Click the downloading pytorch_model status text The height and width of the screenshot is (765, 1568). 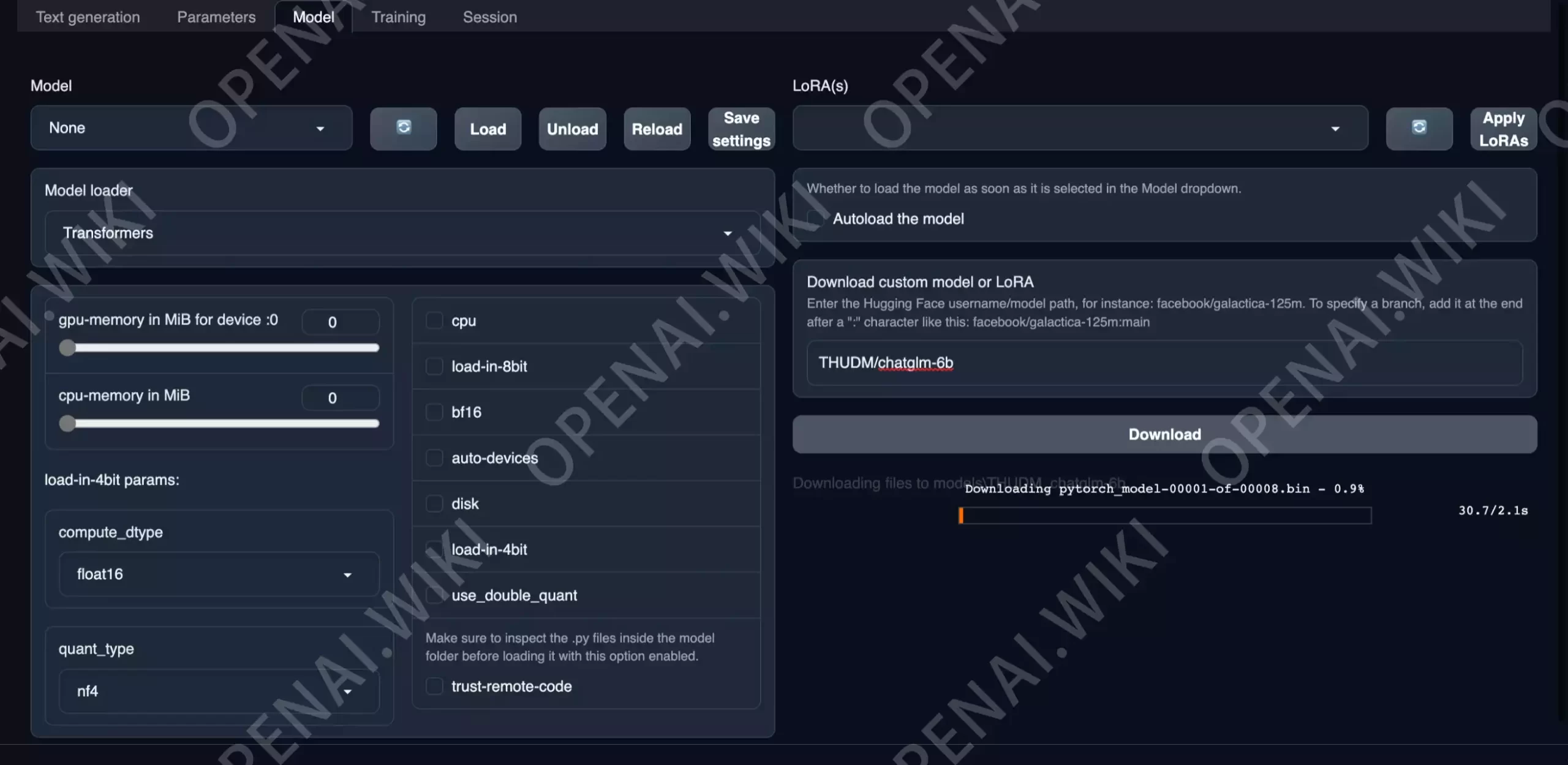pos(1164,489)
